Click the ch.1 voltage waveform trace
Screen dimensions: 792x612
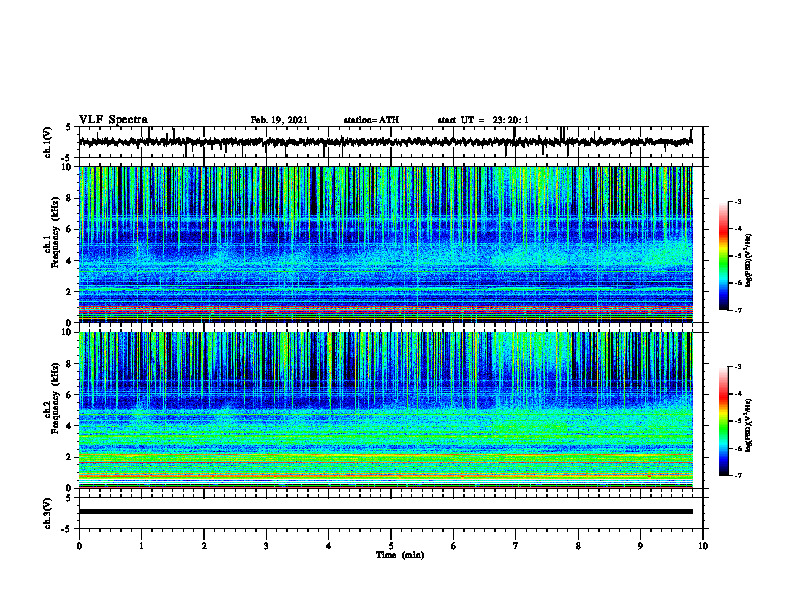[386, 142]
